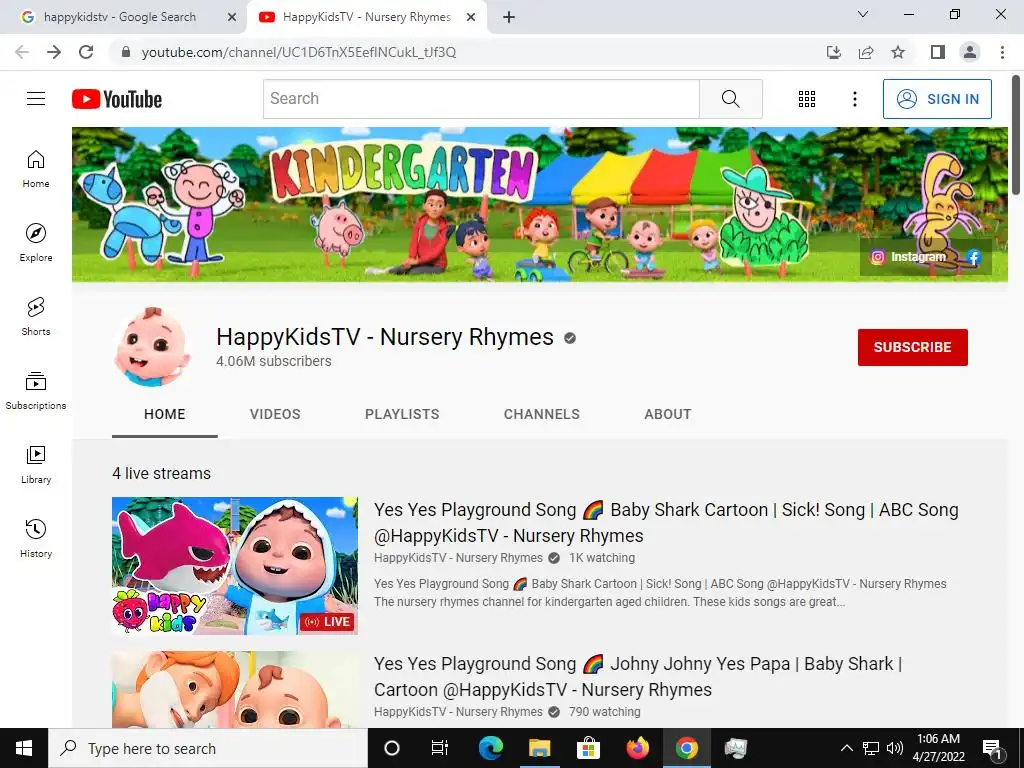Open Task View on taskbar
The image size is (1024, 768).
click(440, 748)
